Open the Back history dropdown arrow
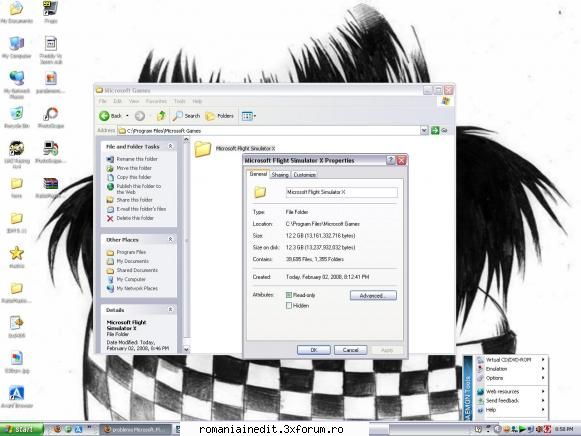The image size is (581, 436). [x=127, y=116]
